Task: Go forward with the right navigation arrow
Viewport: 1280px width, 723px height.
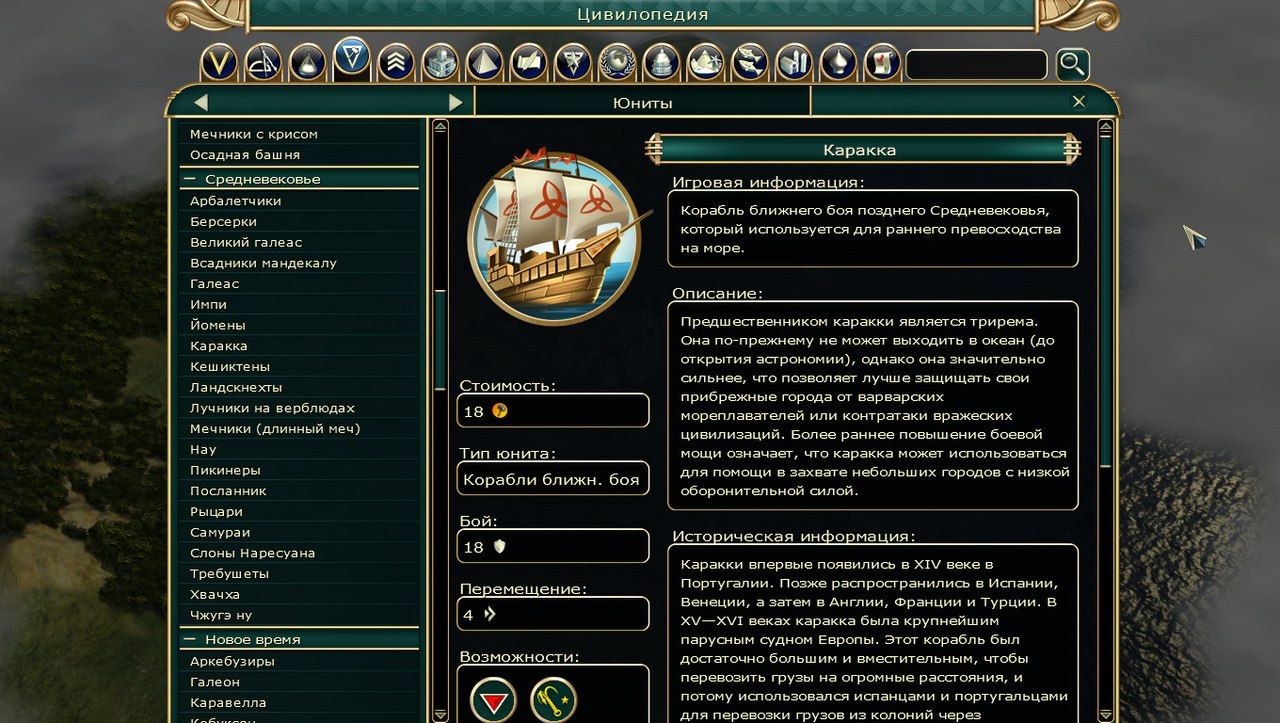Action: pos(456,102)
